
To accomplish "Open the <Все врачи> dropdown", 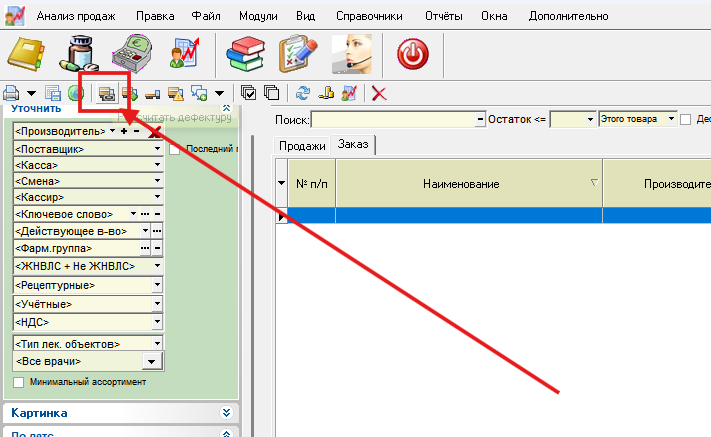I will pyautogui.click(x=151, y=362).
